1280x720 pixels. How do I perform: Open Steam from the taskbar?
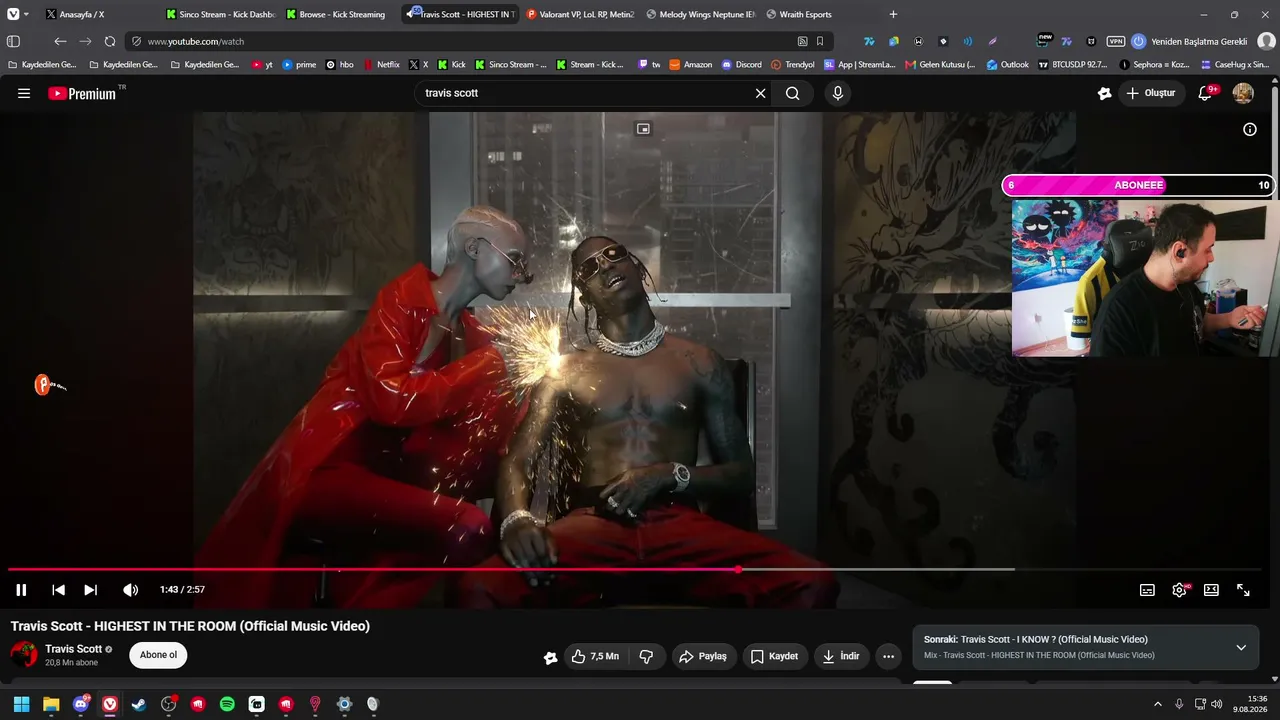[x=139, y=704]
